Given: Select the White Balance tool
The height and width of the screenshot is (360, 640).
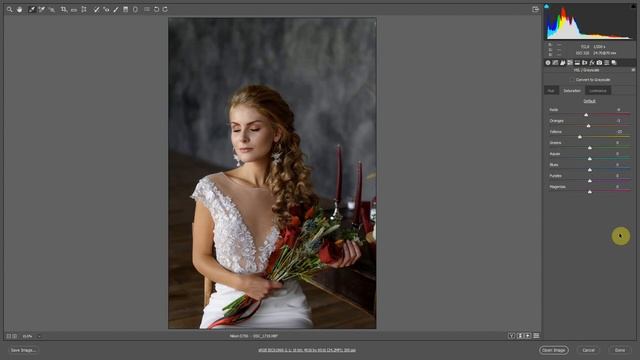Looking at the screenshot, I should click(32, 9).
